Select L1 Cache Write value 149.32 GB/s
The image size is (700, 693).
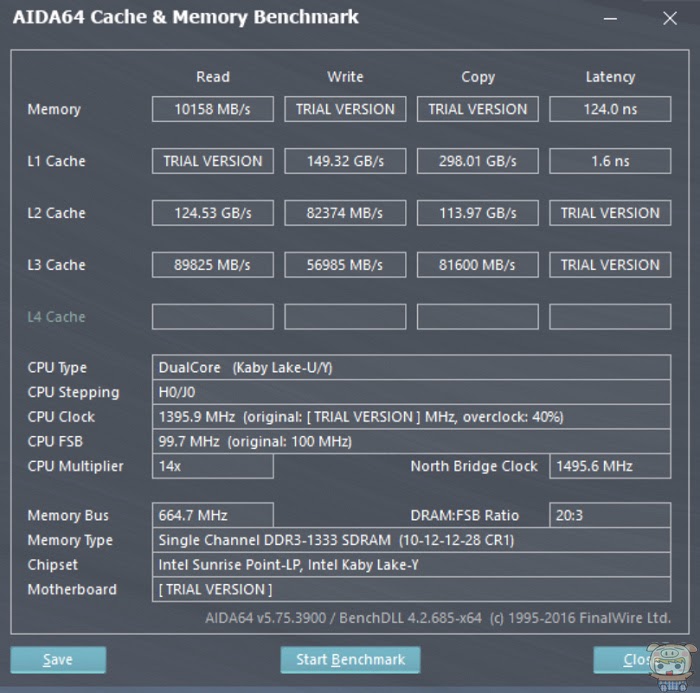(345, 161)
